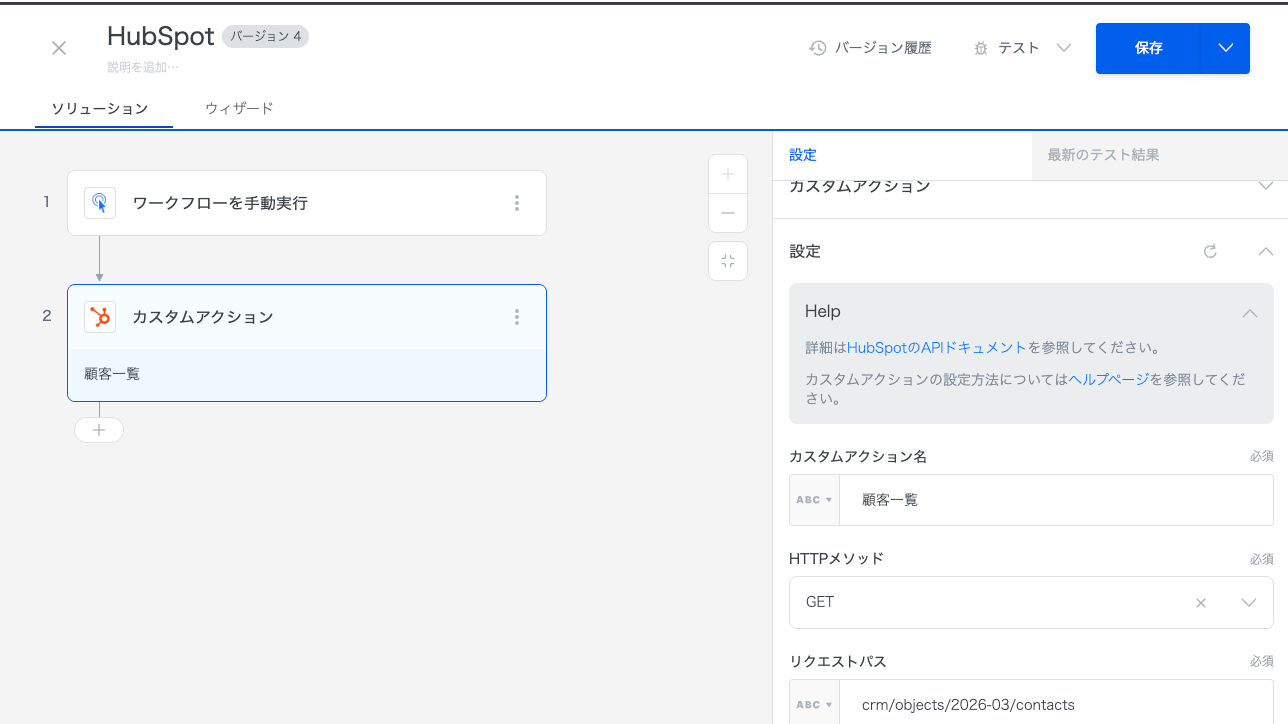
Task: Collapse the 設定 section
Action: (x=1265, y=252)
